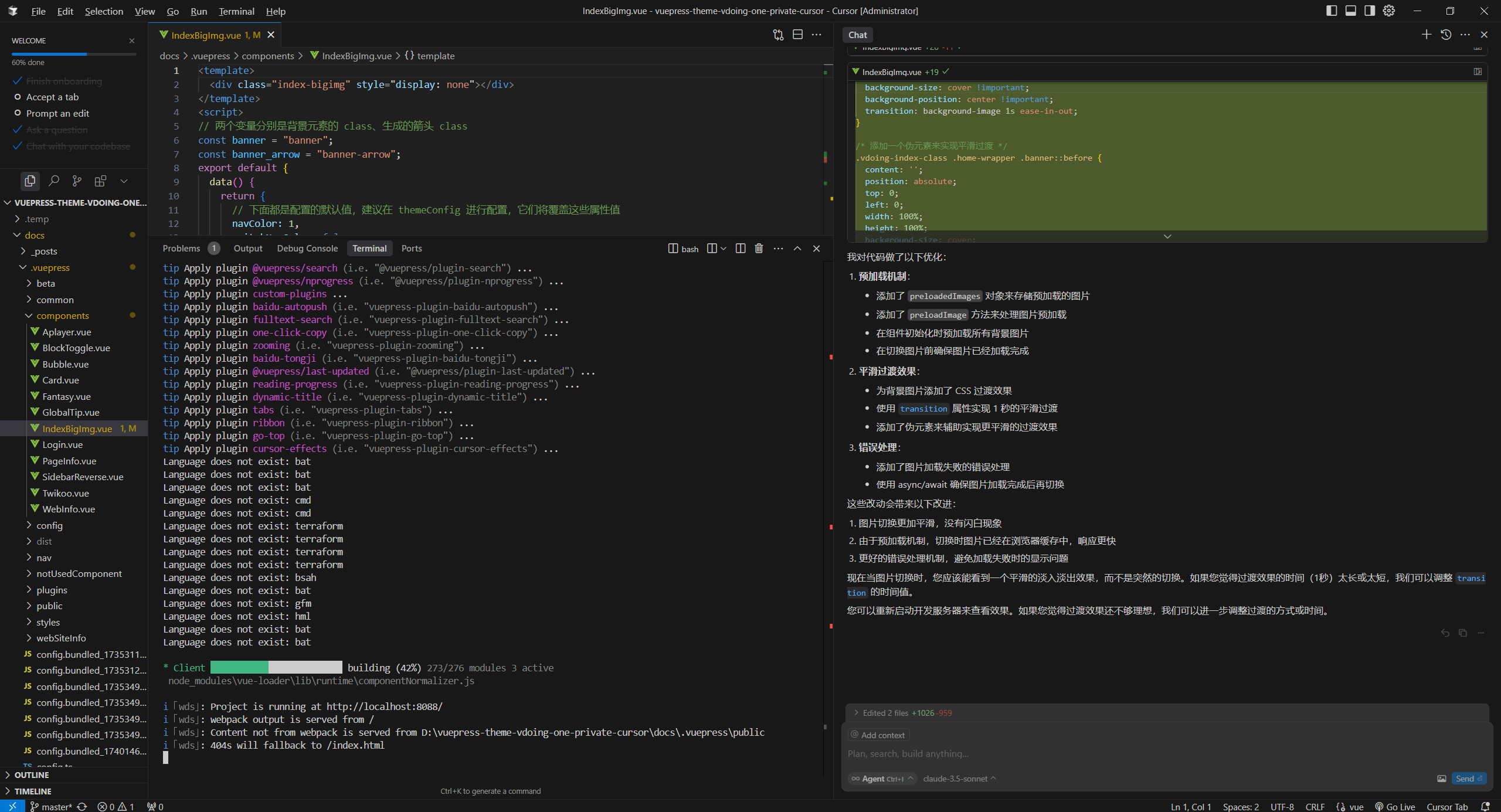Click Go Live in status bar
Screen dimensions: 1501x812
tap(1395, 807)
